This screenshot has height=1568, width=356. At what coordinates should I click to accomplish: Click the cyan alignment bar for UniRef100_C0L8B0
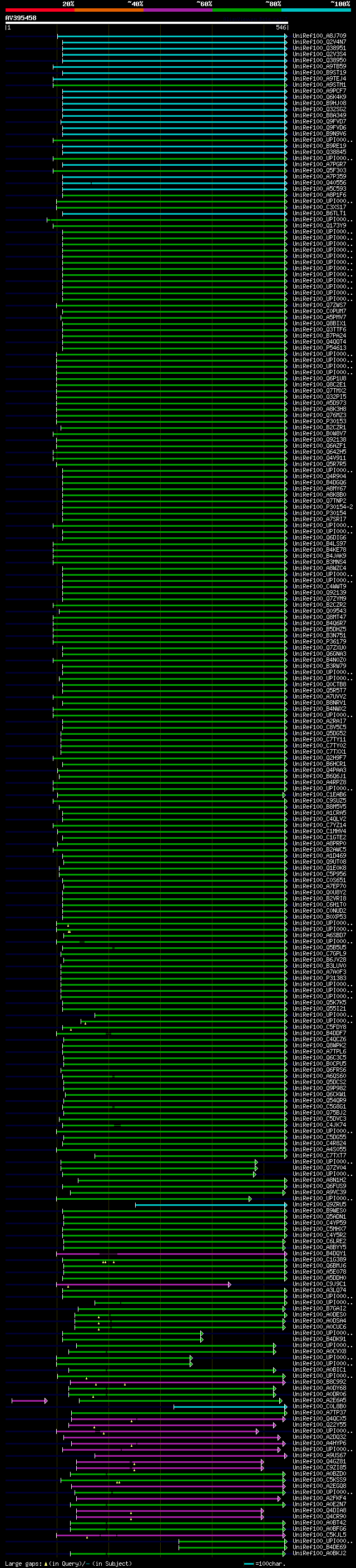(x=230, y=1407)
